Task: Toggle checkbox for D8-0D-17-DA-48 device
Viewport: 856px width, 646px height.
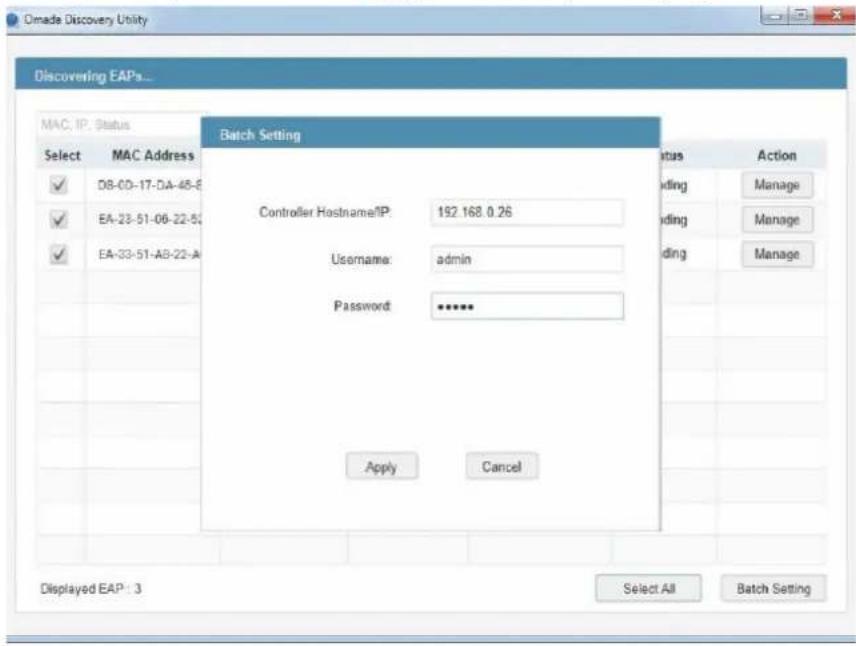Action: 58,185
